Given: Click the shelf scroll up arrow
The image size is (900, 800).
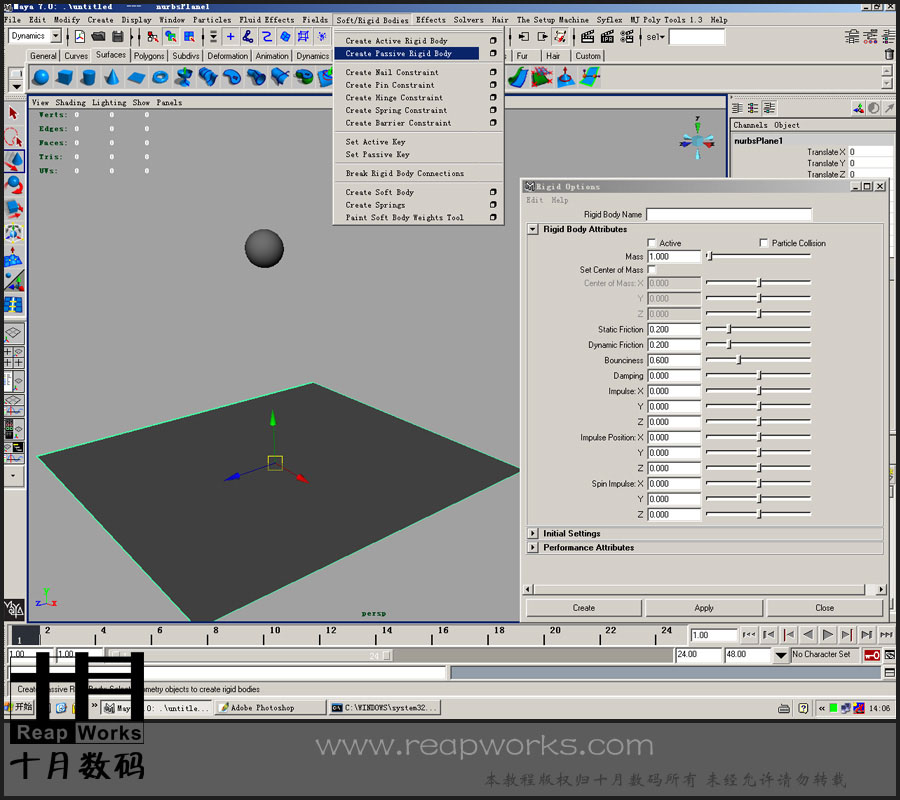Looking at the screenshot, I should tap(887, 71).
